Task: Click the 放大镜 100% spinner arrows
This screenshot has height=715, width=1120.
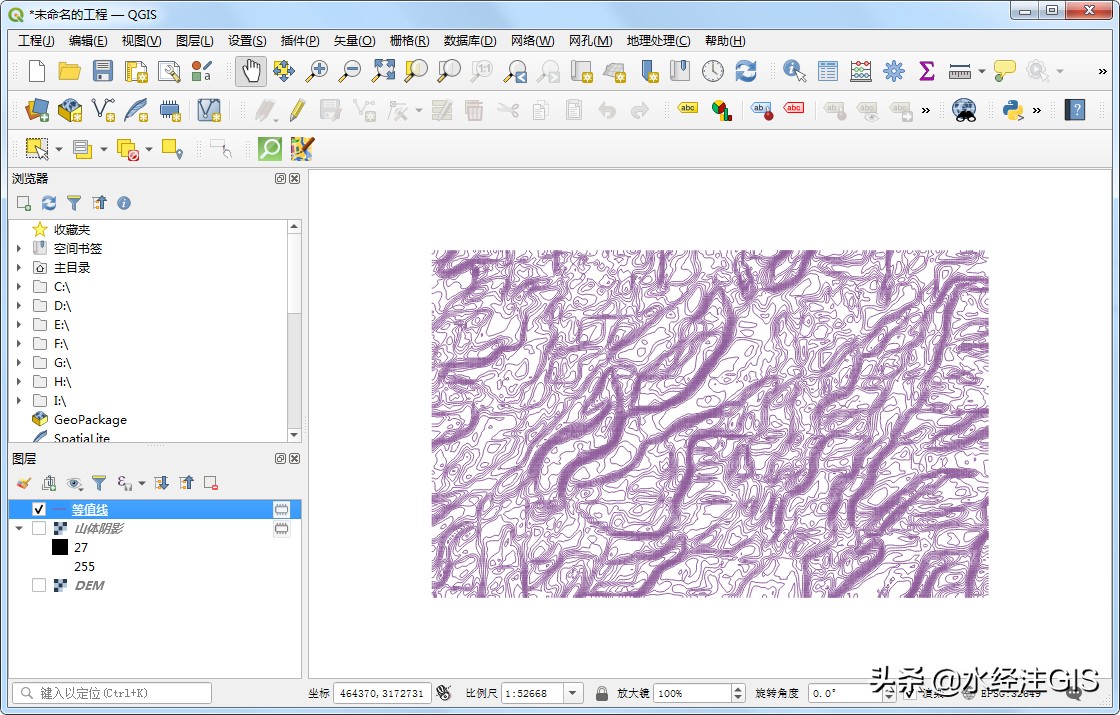Action: coord(738,694)
